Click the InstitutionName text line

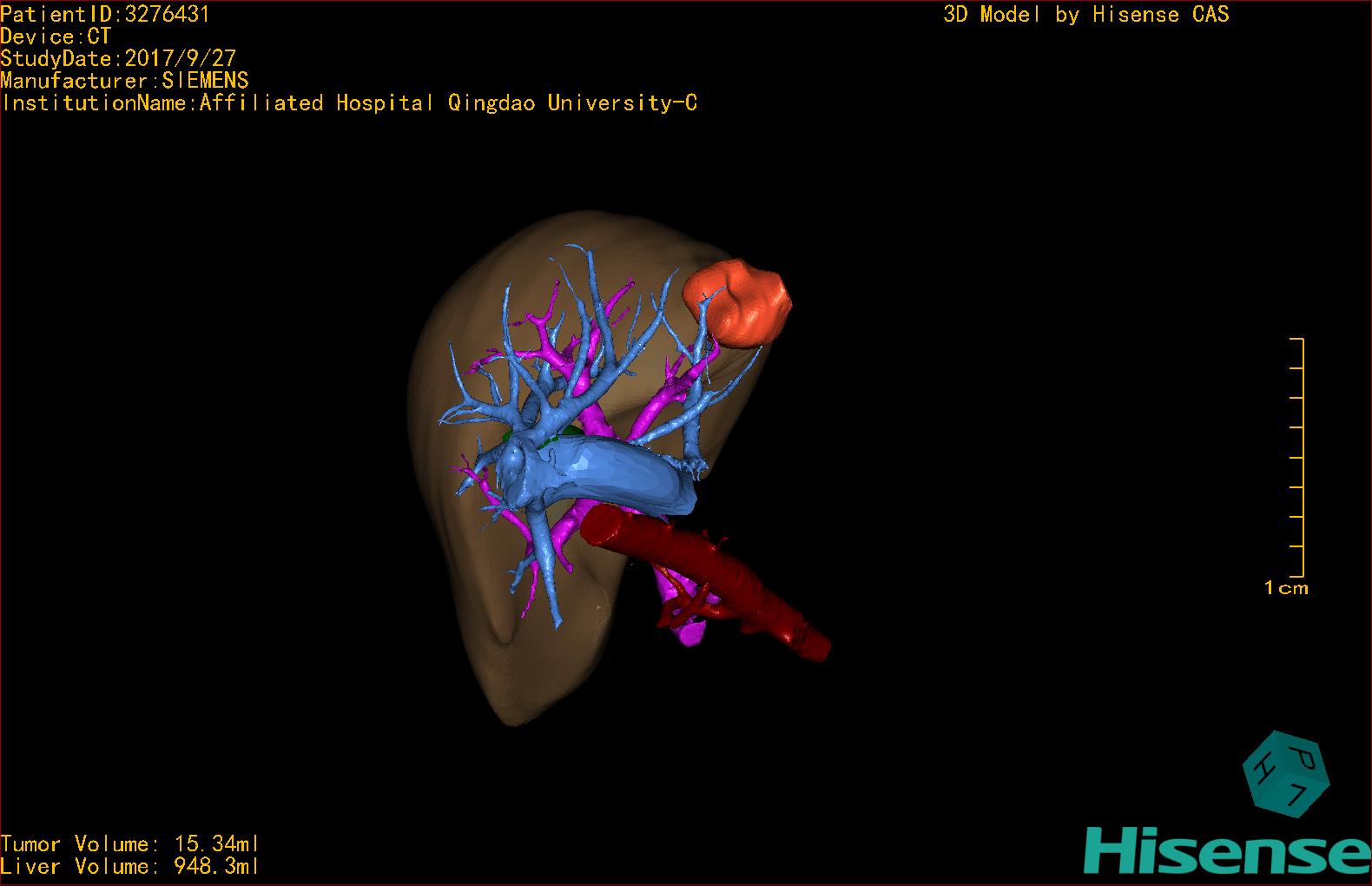(349, 103)
